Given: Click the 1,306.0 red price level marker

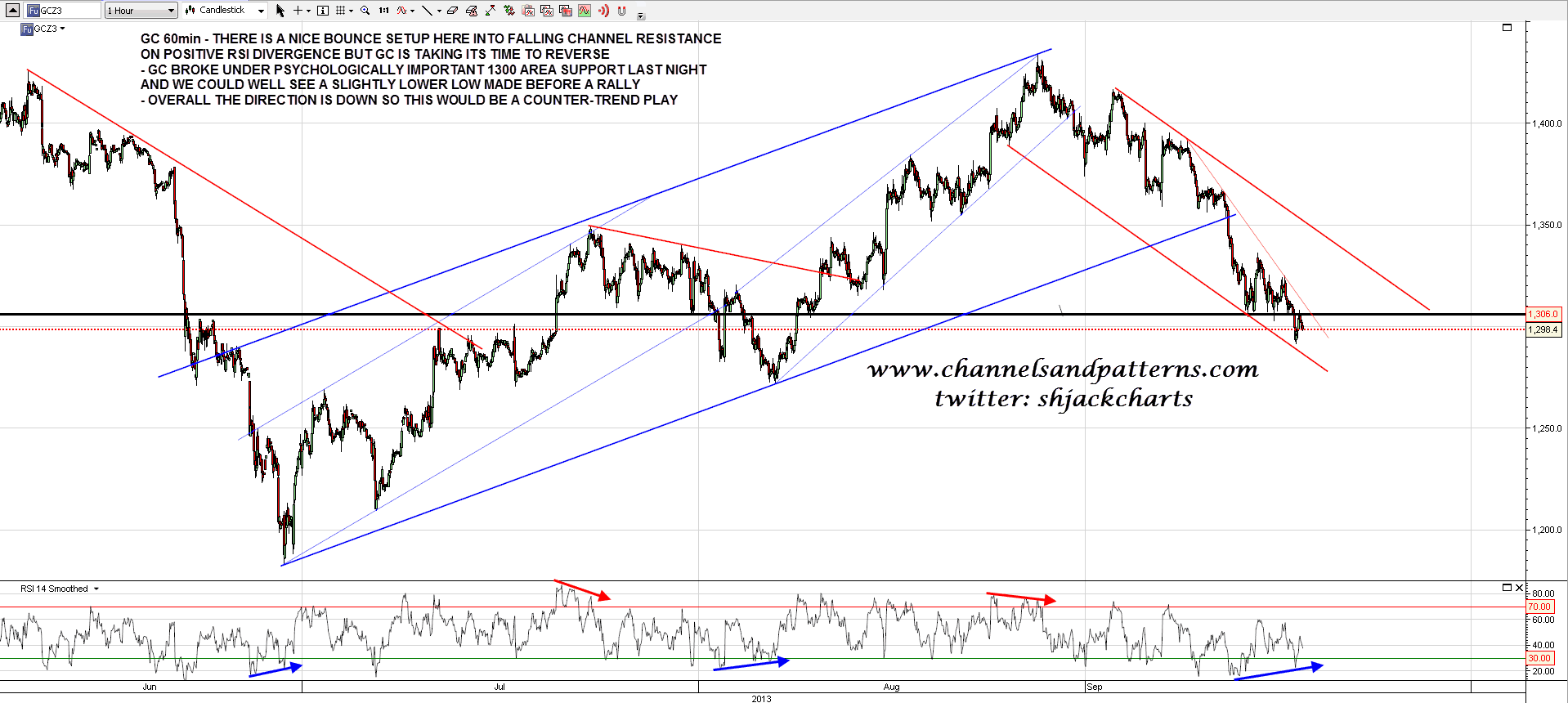Looking at the screenshot, I should click(x=1543, y=314).
